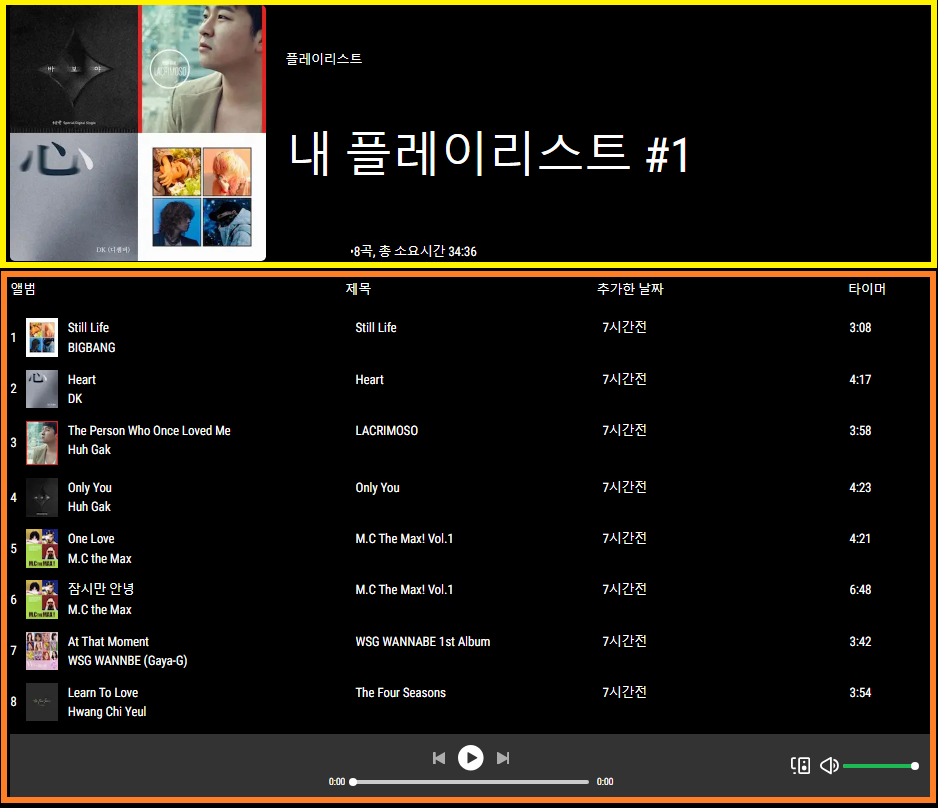
Task: Select the song At That Moment
Action: click(x=108, y=642)
